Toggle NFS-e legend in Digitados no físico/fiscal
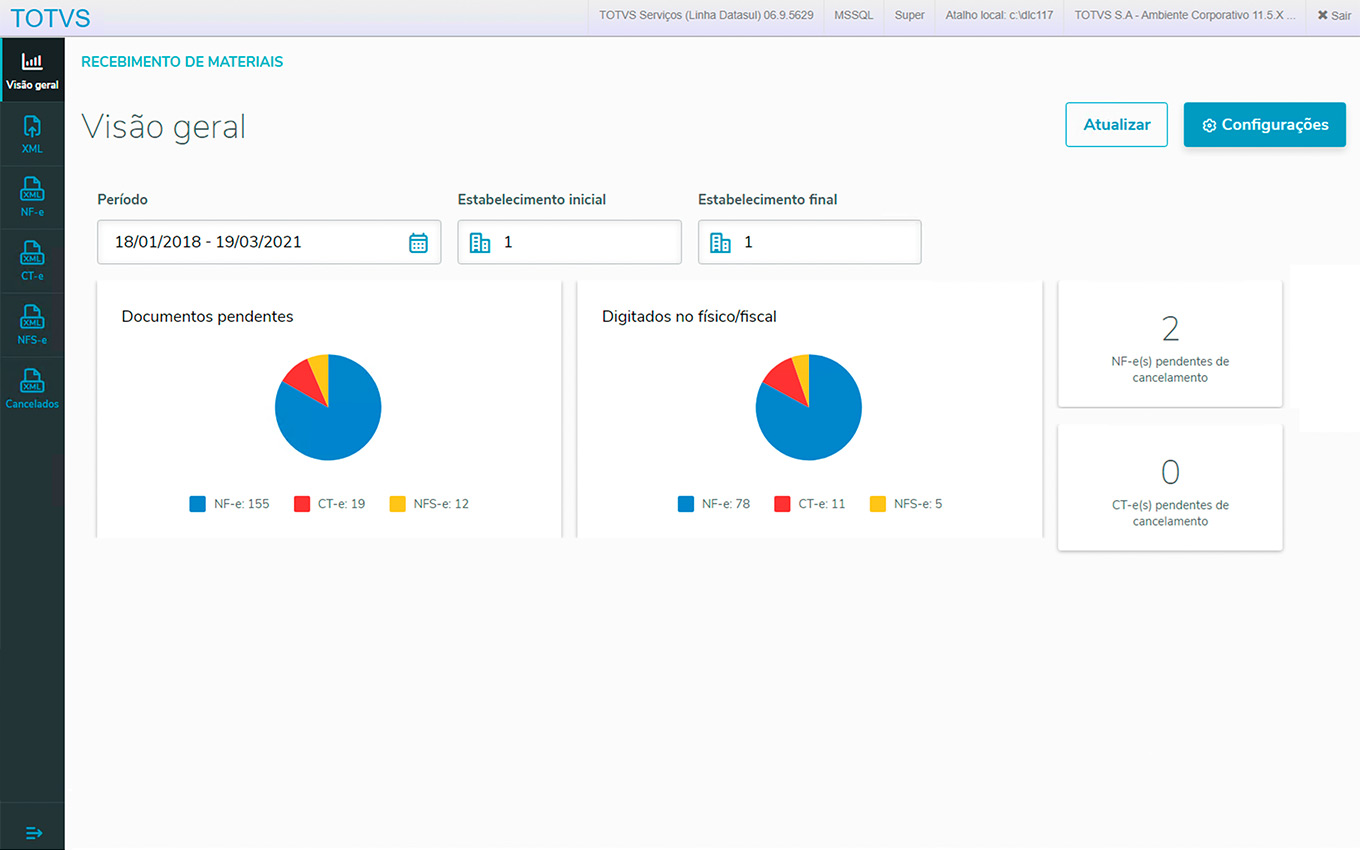Screen dimensions: 1360x850 coord(906,504)
